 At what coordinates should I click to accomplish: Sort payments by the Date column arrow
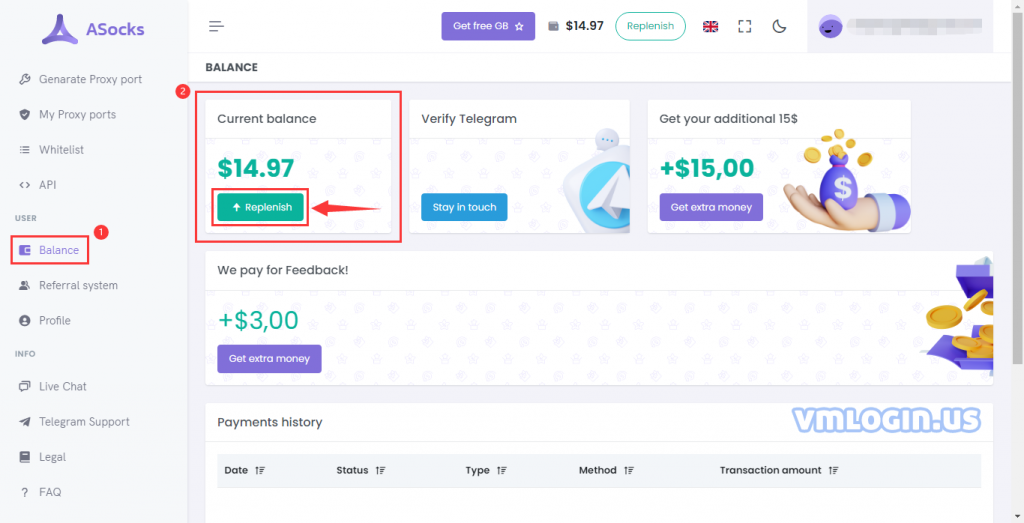(260, 470)
